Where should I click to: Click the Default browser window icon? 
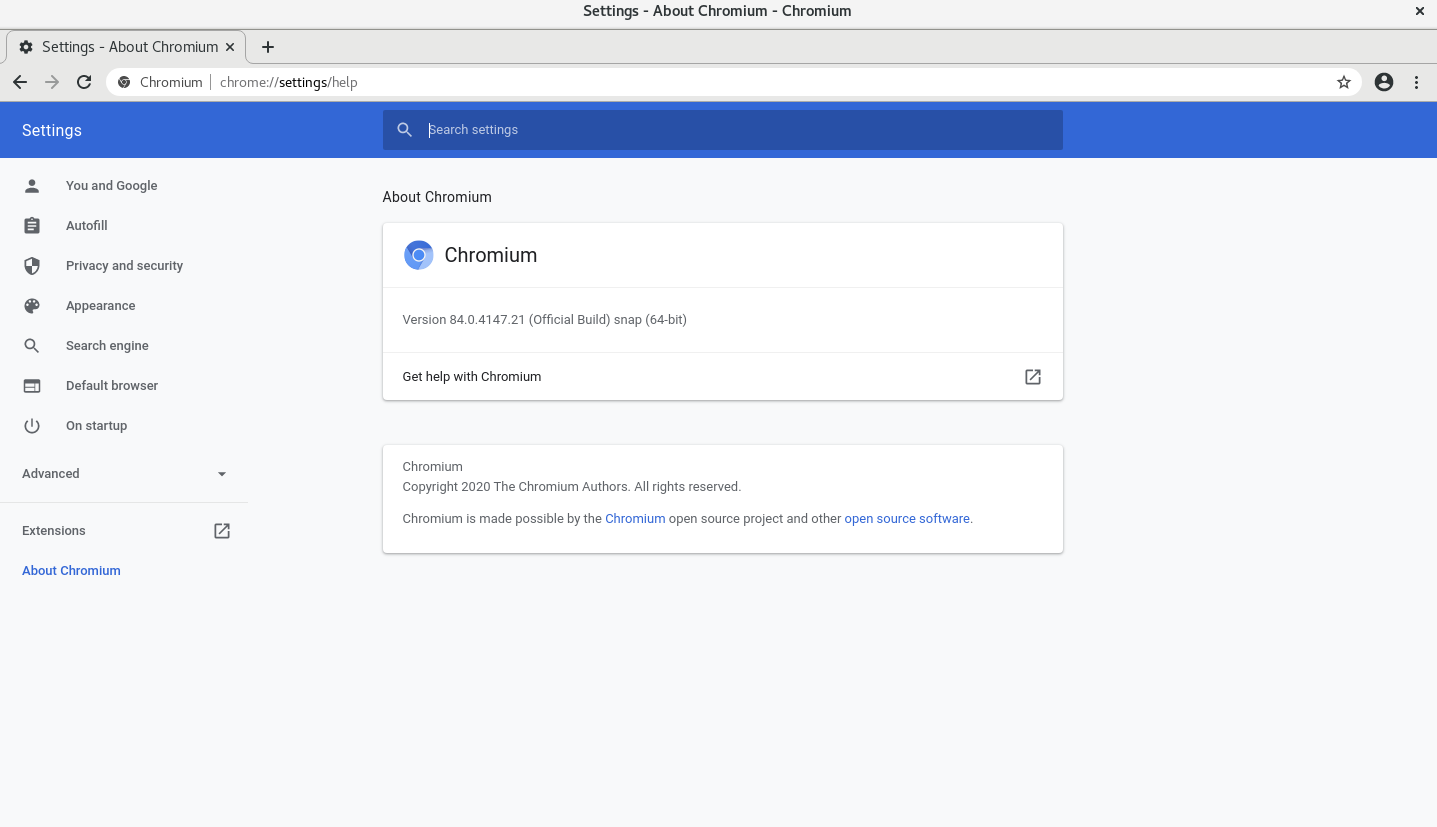click(x=32, y=385)
